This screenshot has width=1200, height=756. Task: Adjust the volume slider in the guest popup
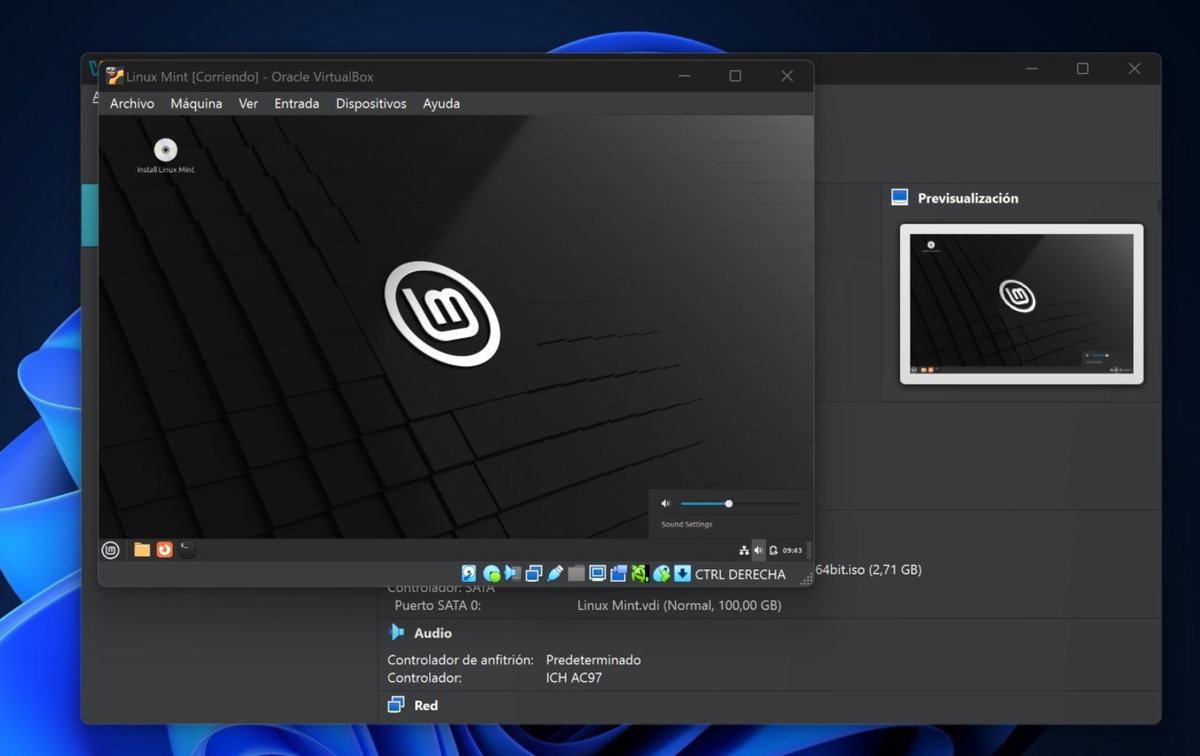(x=729, y=503)
